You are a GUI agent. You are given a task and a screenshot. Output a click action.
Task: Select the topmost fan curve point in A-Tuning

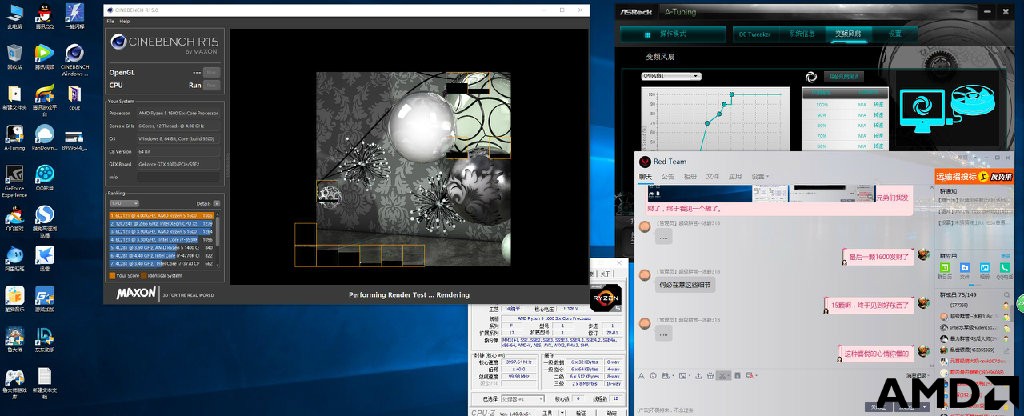732,95
